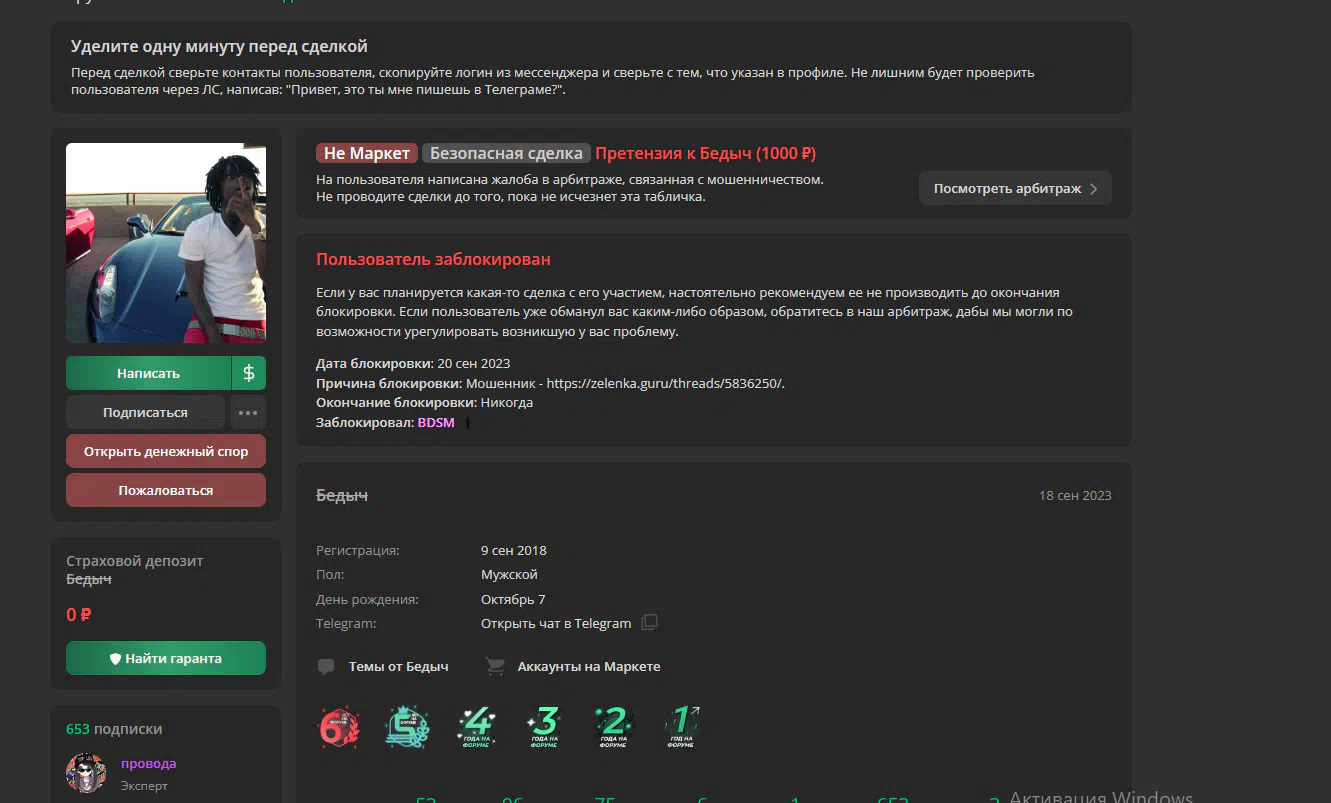Click the Пользователь заблокирован heading

tap(433, 259)
